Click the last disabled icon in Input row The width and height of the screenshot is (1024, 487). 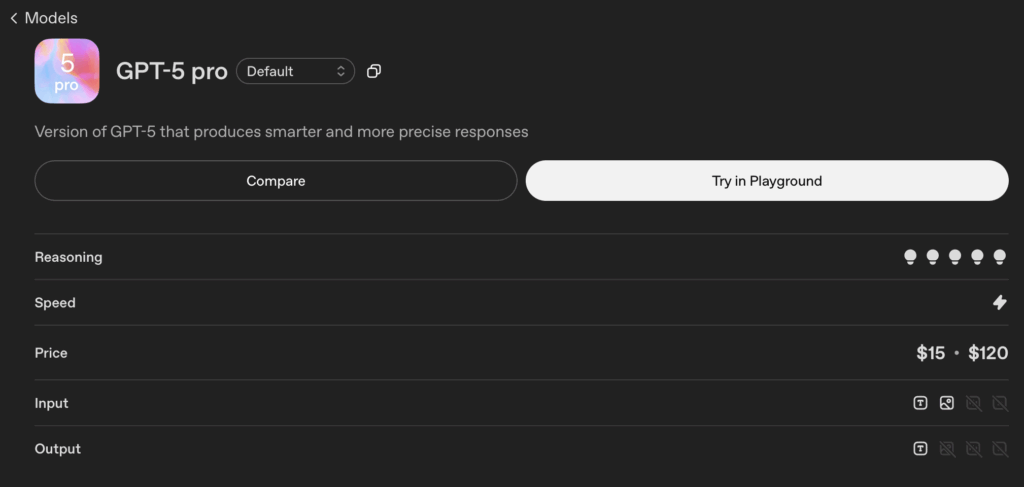pyautogui.click(x=1000, y=403)
